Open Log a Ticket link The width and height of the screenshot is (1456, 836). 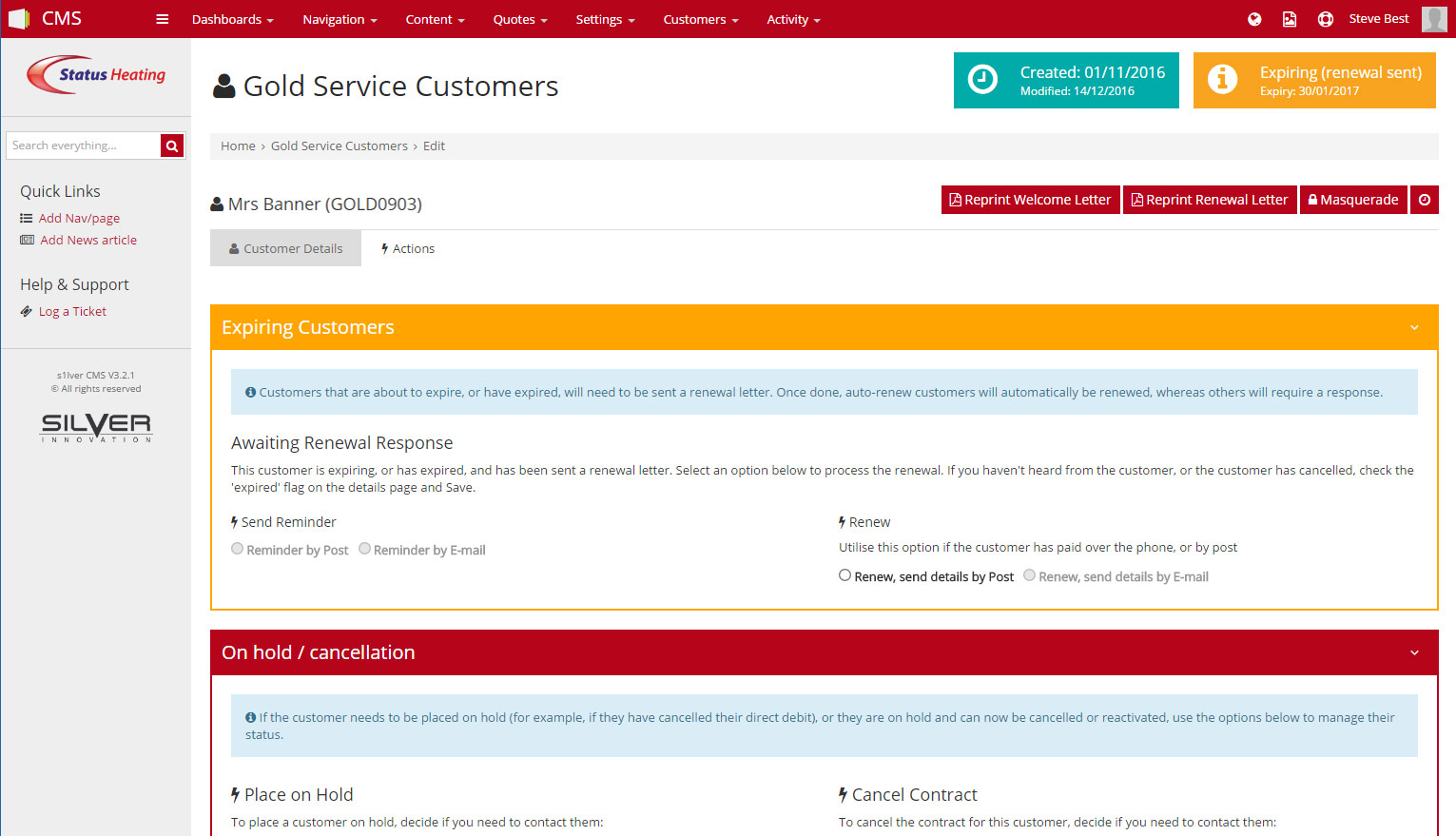click(72, 312)
